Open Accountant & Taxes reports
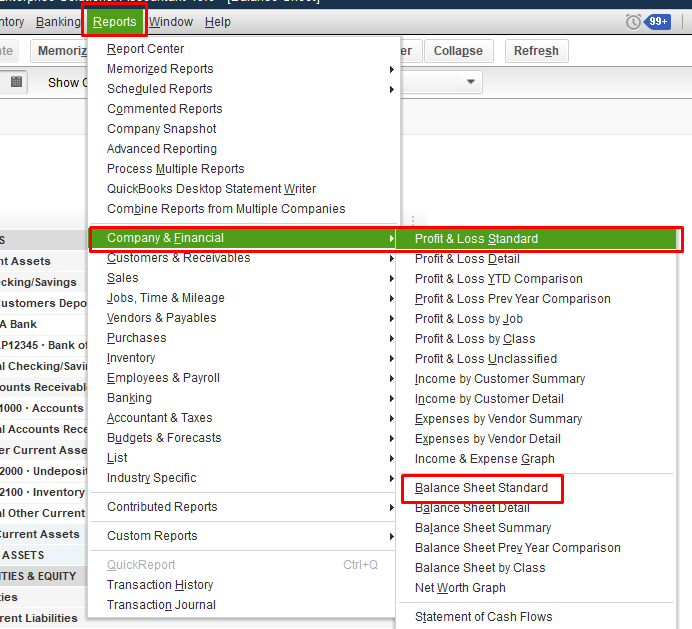Screen dimensions: 692x629 pos(244,418)
